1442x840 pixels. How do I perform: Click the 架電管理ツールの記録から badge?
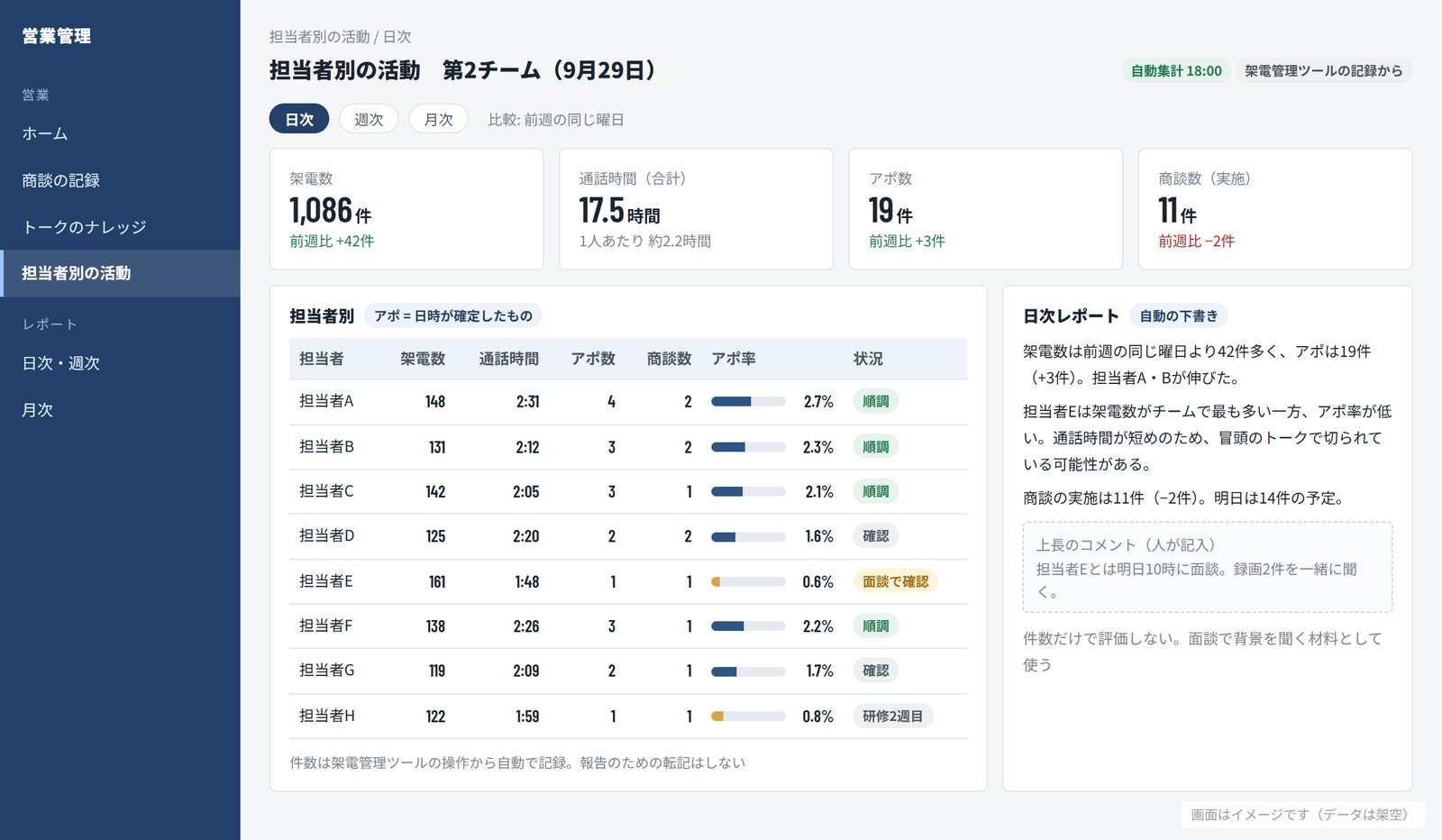pos(1323,70)
